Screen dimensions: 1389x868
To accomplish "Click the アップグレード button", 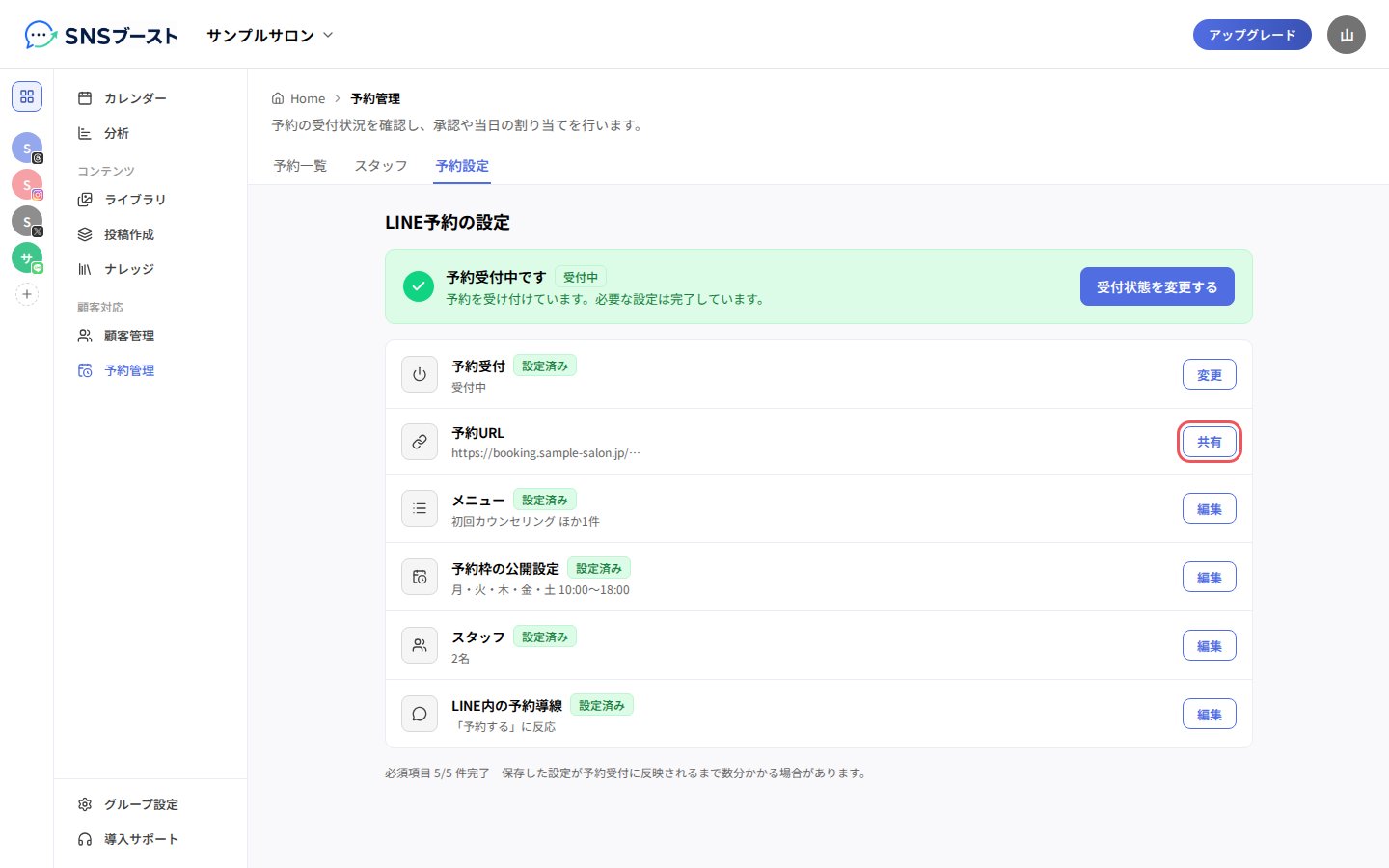I will (x=1252, y=35).
